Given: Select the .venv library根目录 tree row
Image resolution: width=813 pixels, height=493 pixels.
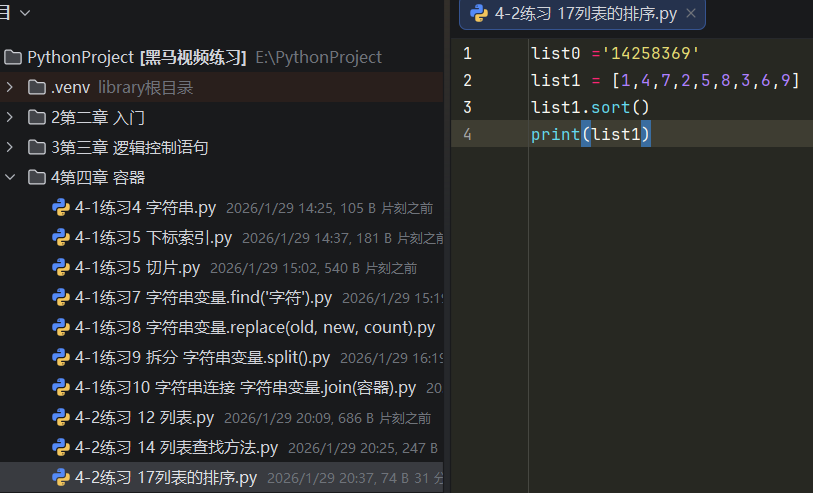Looking at the screenshot, I should [x=221, y=87].
